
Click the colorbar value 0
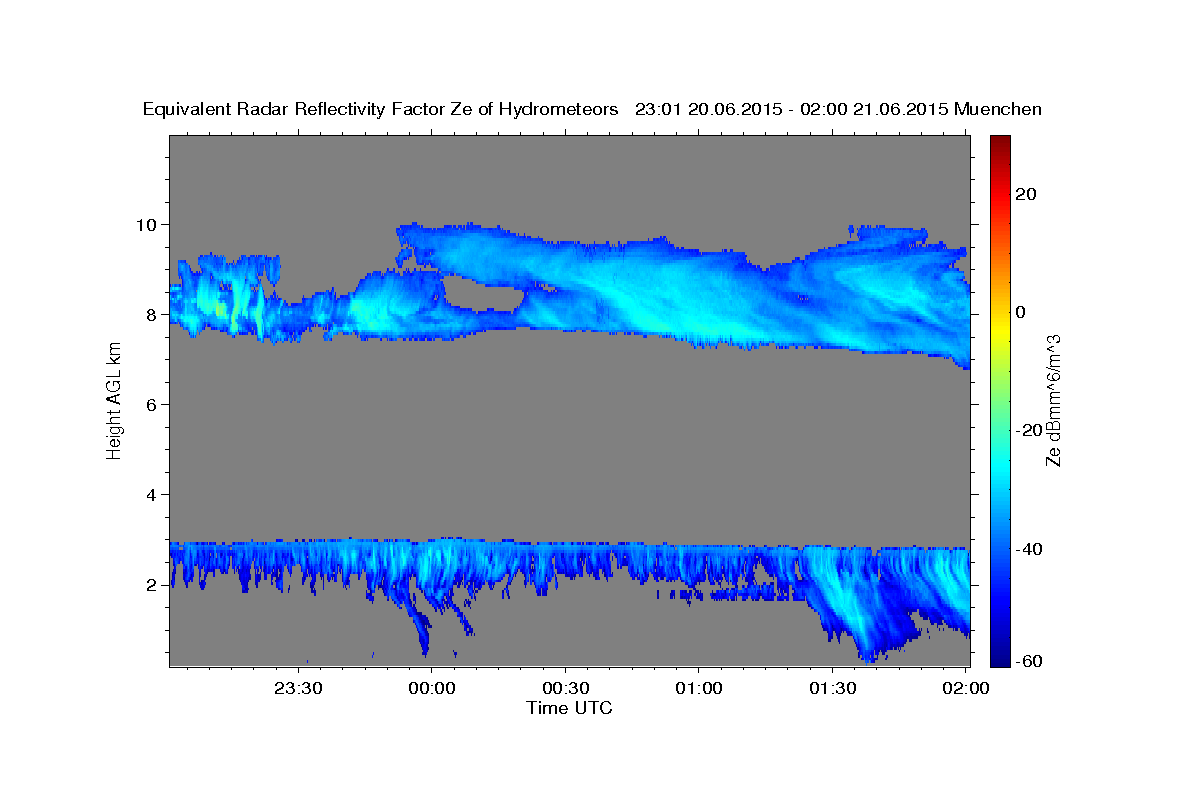pos(1020,312)
